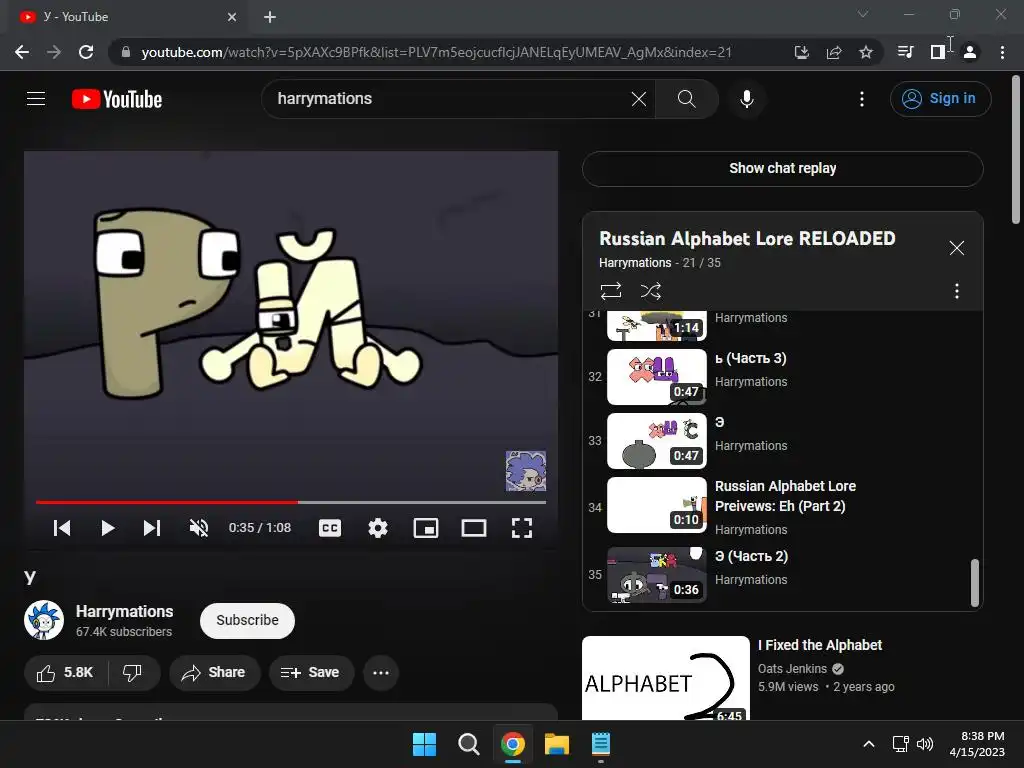Share this video
Image resolution: width=1024 pixels, height=768 pixels.
click(214, 673)
